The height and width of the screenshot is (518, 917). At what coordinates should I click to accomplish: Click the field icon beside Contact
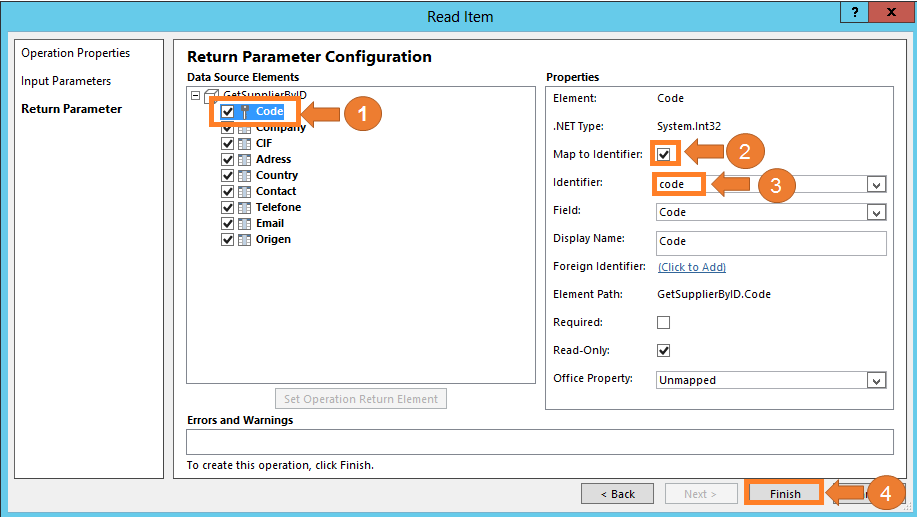coord(245,191)
